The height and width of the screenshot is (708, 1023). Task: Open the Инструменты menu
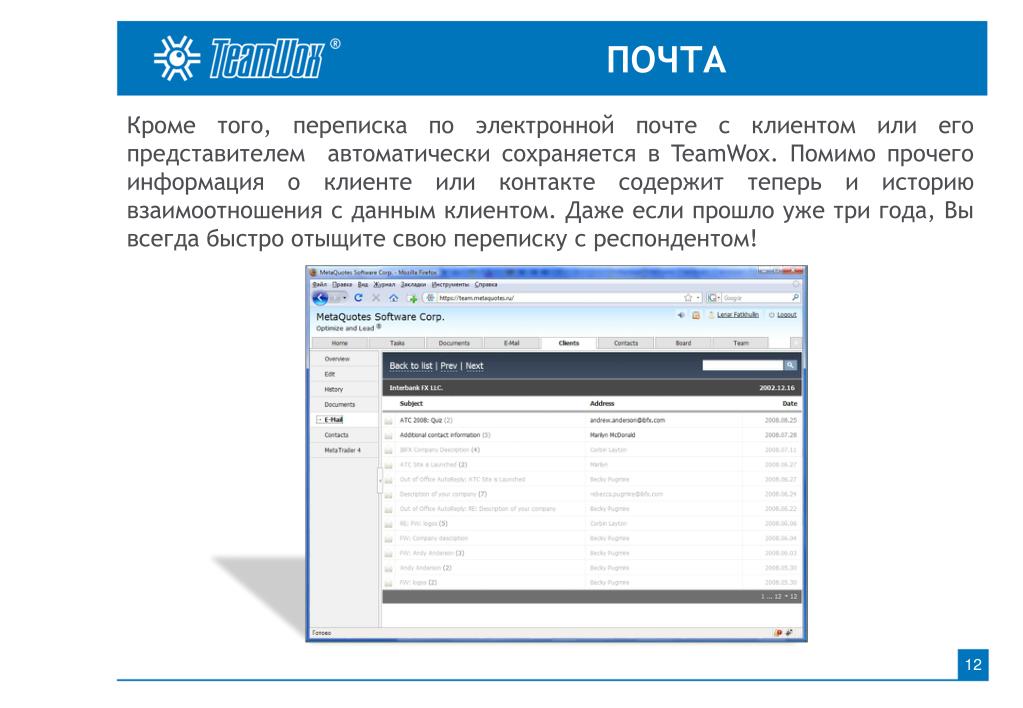tap(450, 285)
